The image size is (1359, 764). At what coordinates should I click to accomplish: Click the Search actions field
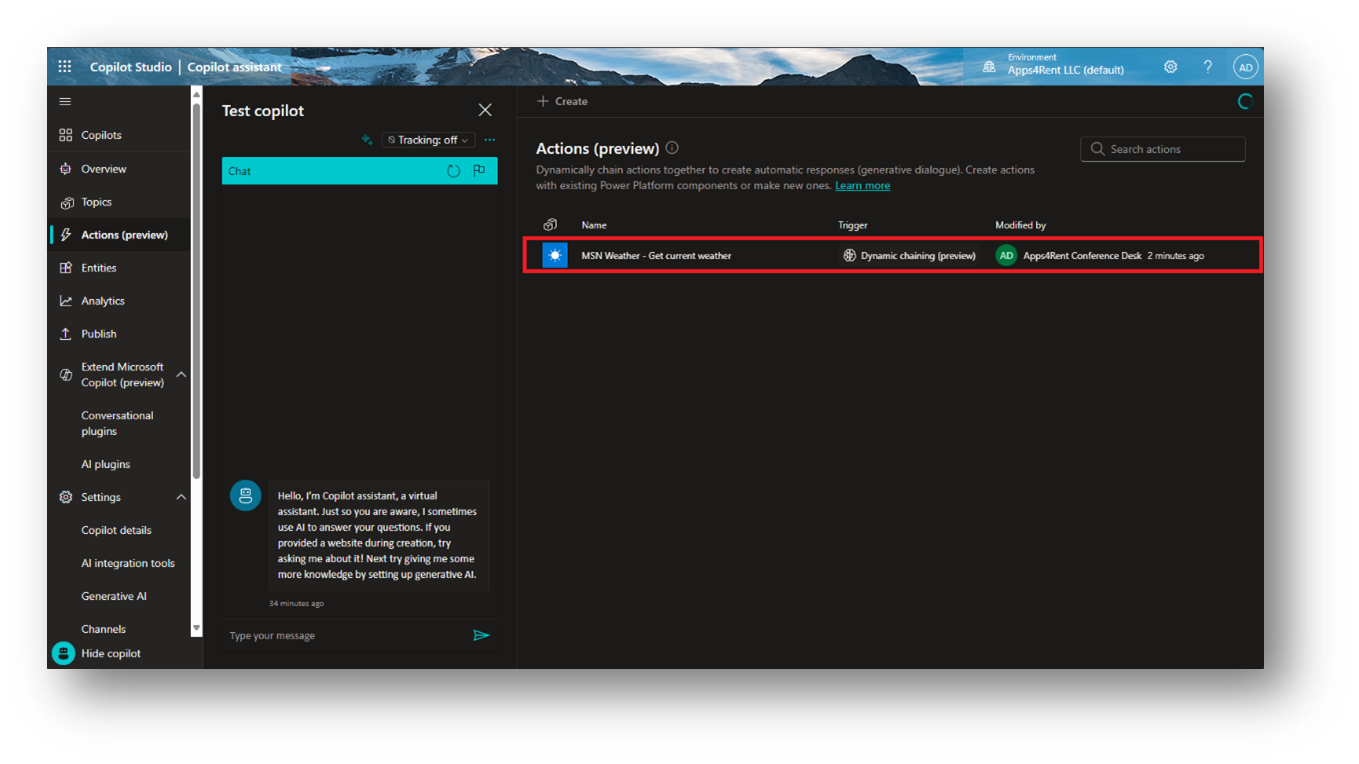click(1162, 148)
